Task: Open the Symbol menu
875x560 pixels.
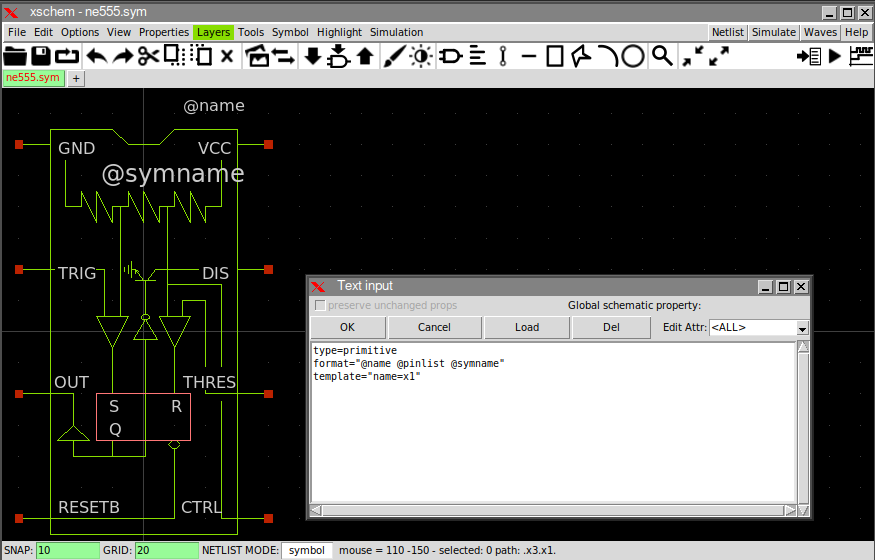Action: (x=290, y=32)
